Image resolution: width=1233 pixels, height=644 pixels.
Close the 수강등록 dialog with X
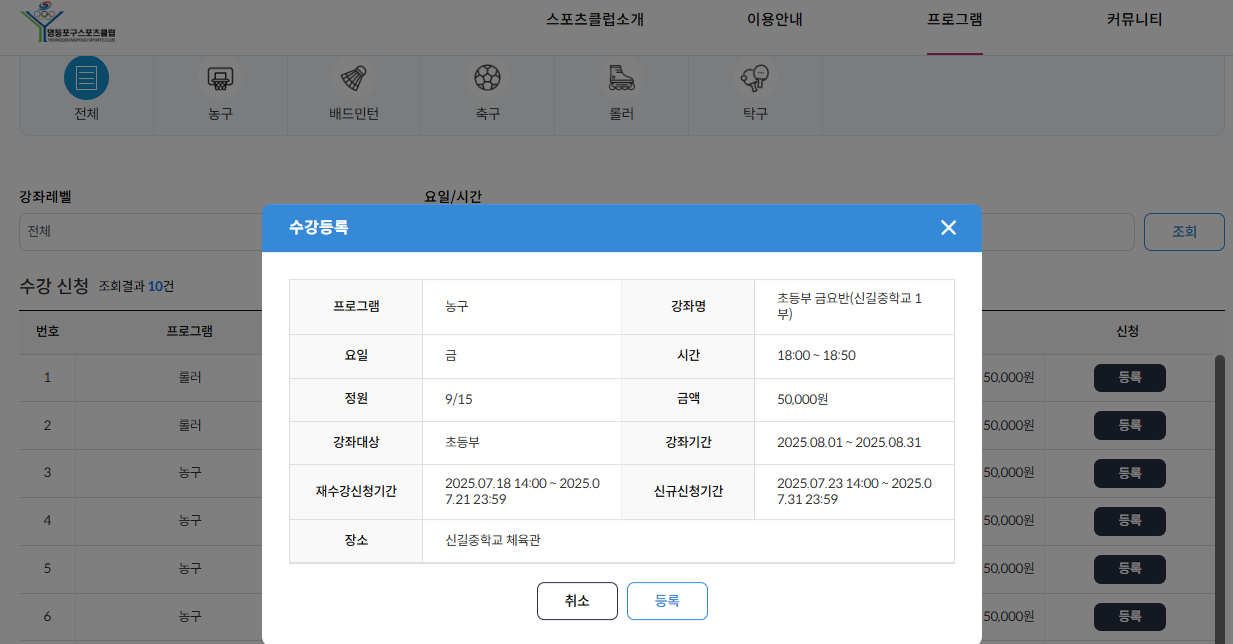(948, 228)
